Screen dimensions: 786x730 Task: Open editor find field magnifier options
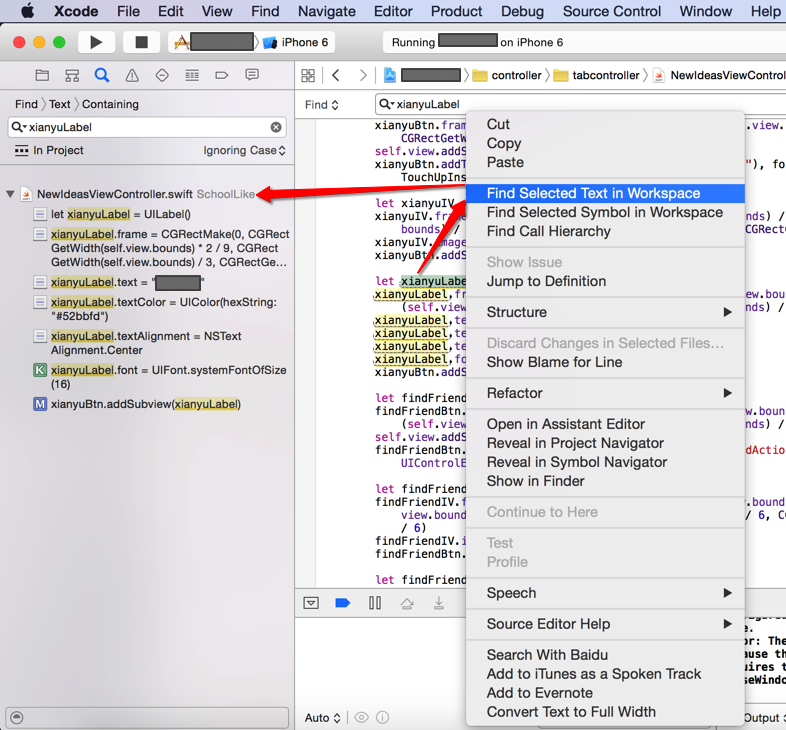386,104
